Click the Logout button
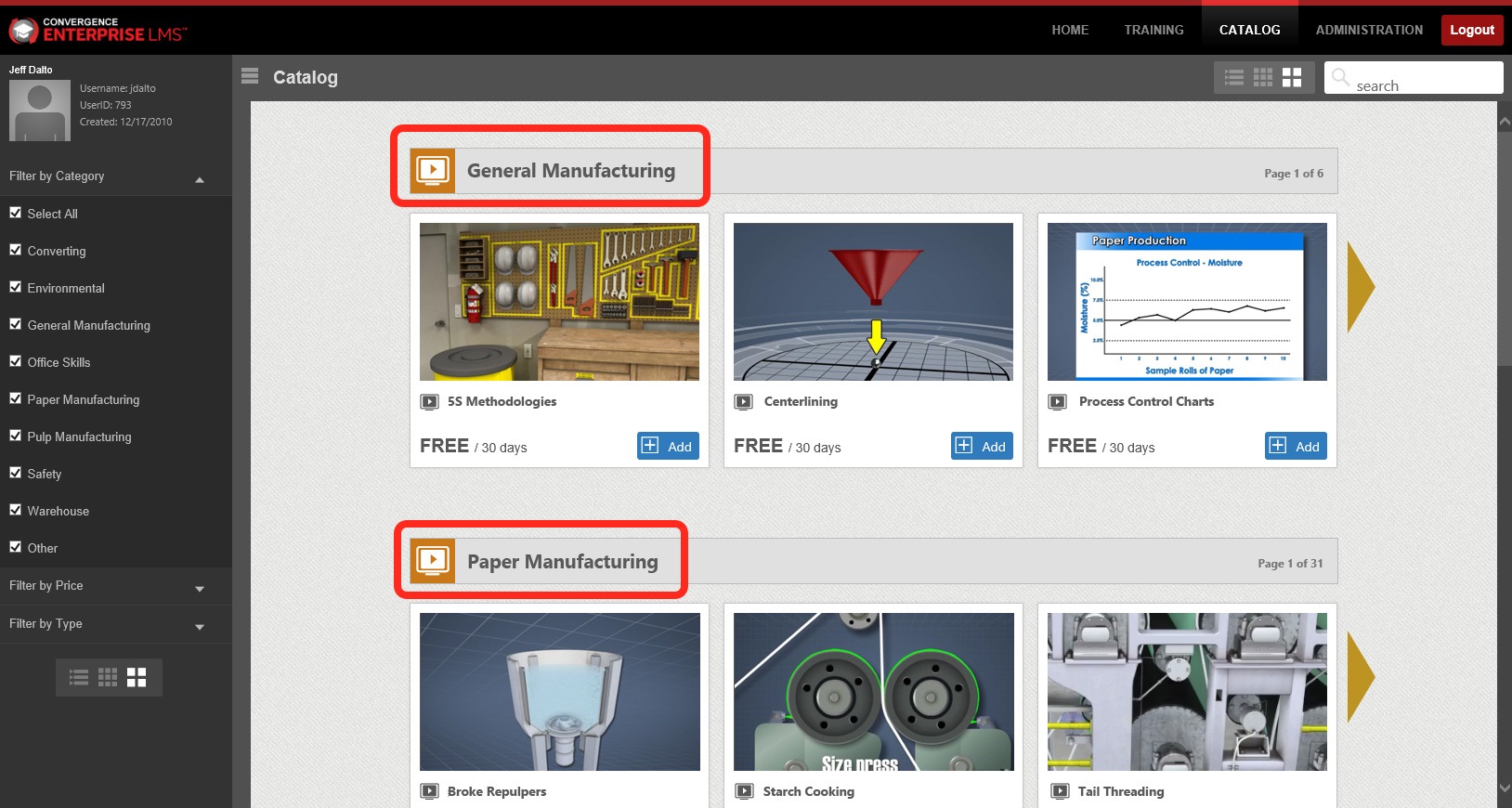 pos(1471,30)
